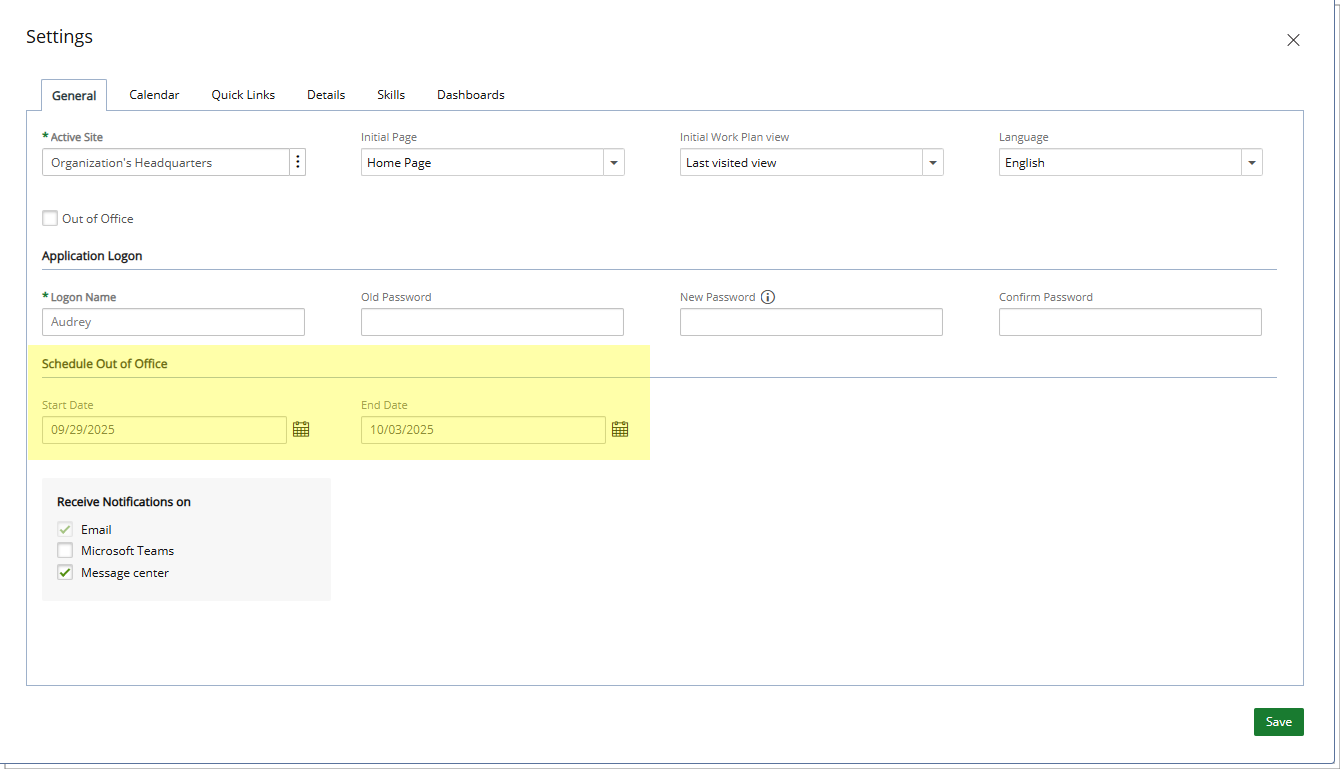The image size is (1340, 769).
Task: Close the Settings dialog
Action: pos(1293,40)
